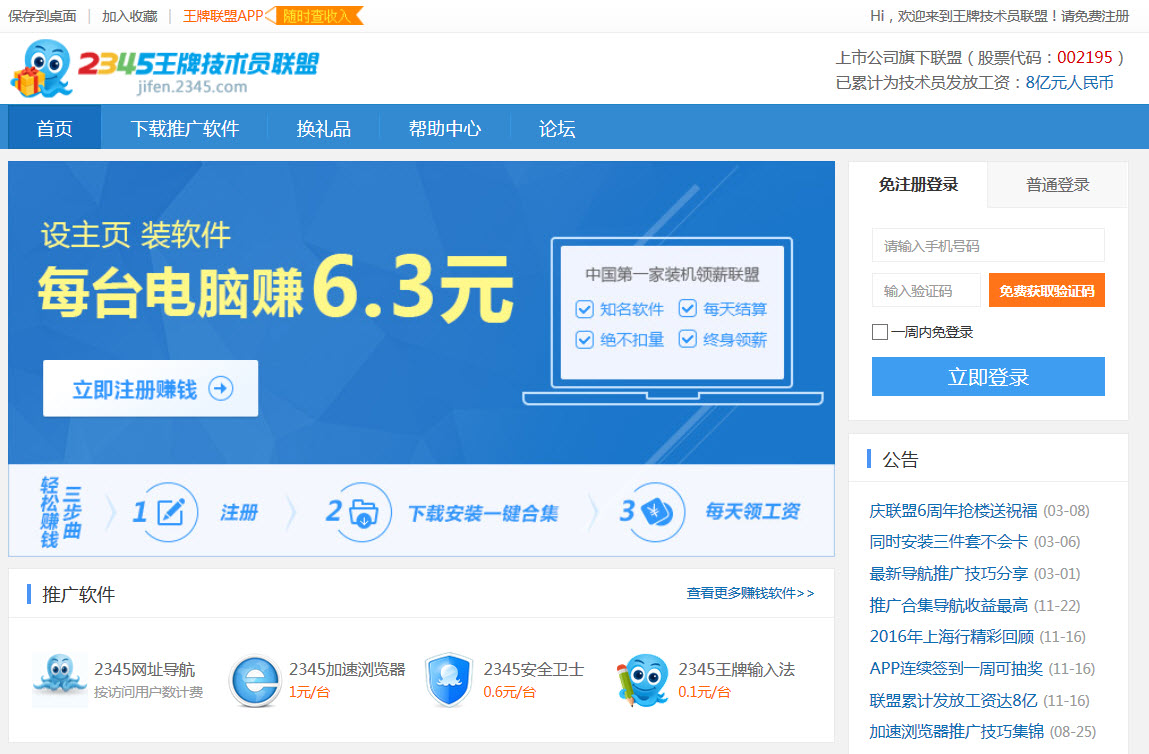Click the 请输入手机号码 phone input field
Screen dimensions: 1149x754
click(x=987, y=245)
